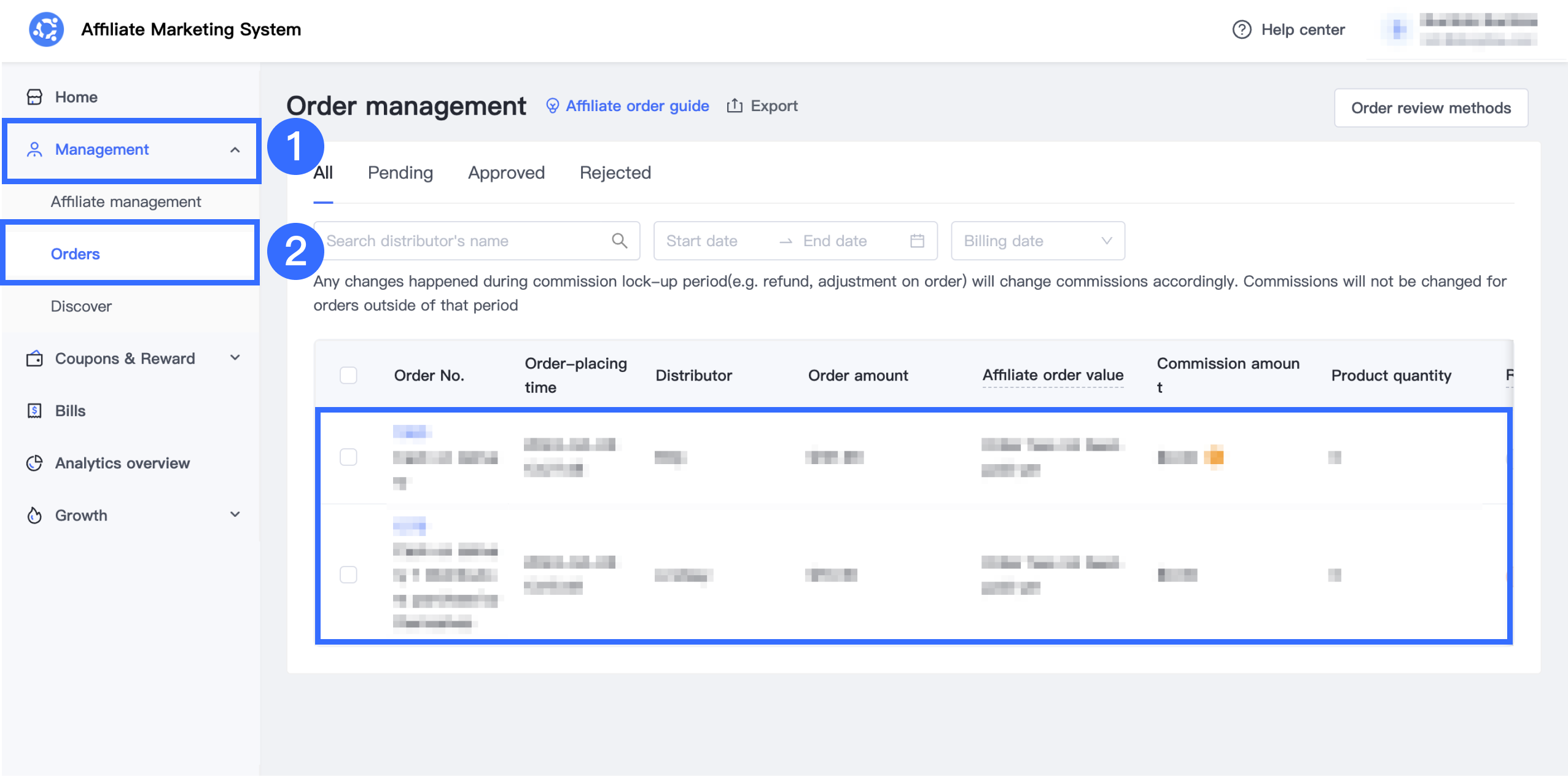Open the Billing date dropdown
This screenshot has height=776, width=1568.
pos(1037,241)
